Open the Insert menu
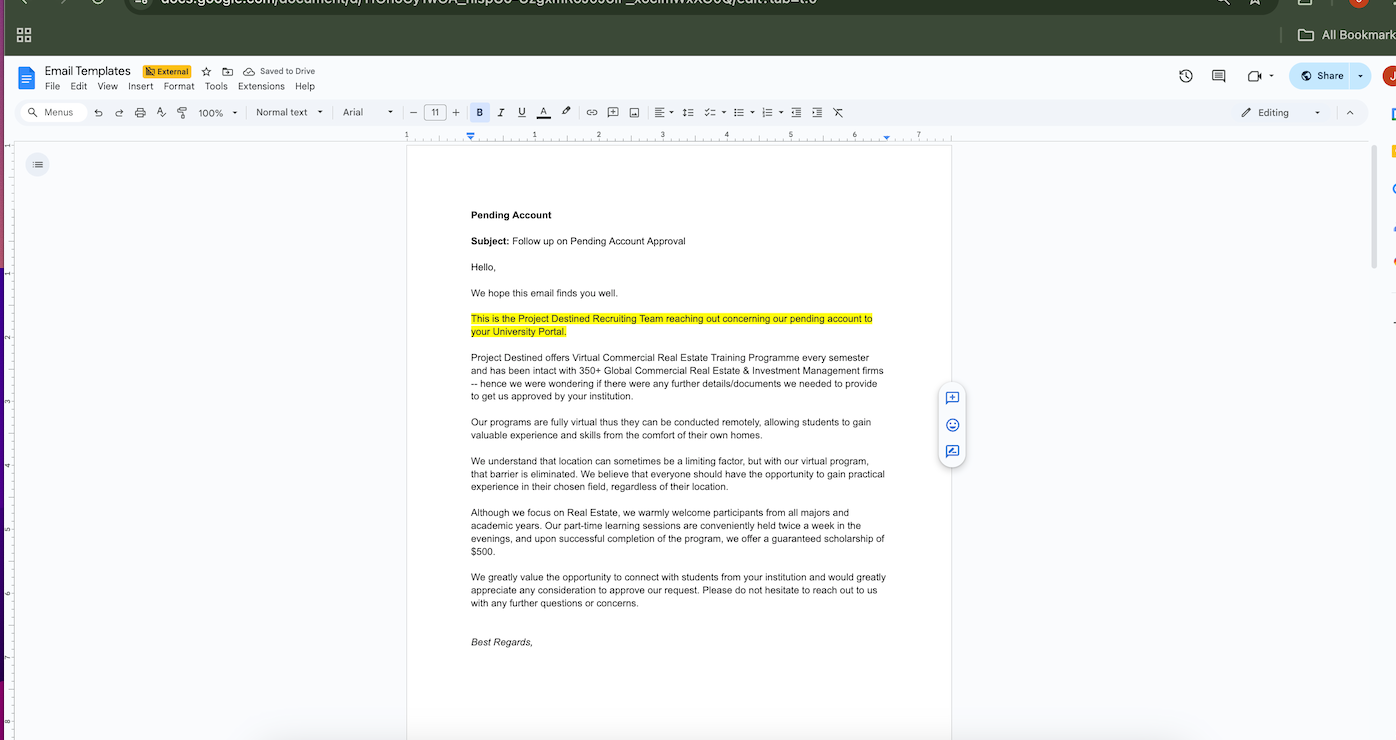The height and width of the screenshot is (740, 1396). (x=141, y=87)
